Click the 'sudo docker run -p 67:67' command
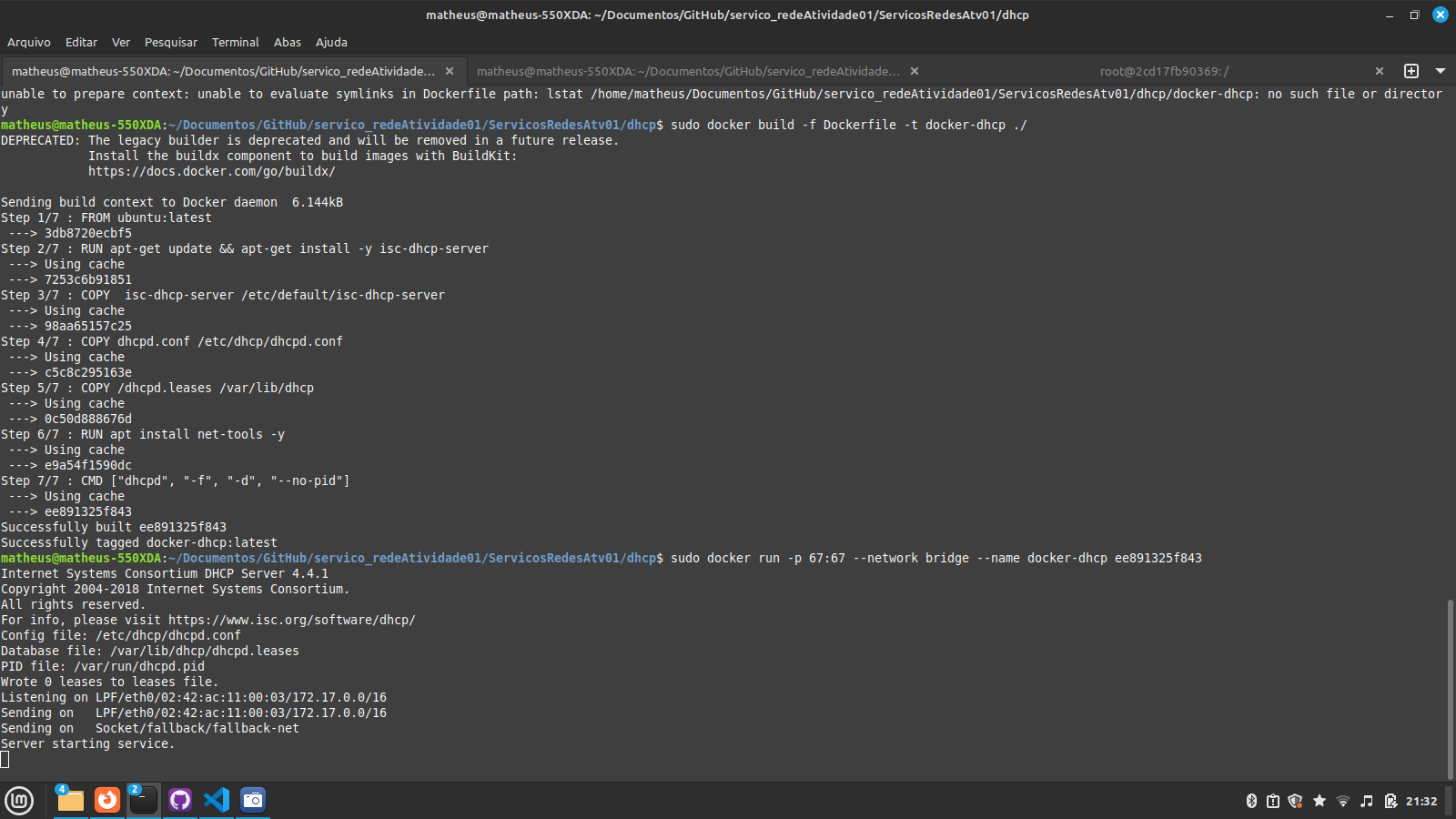Image resolution: width=1456 pixels, height=819 pixels. [x=936, y=558]
